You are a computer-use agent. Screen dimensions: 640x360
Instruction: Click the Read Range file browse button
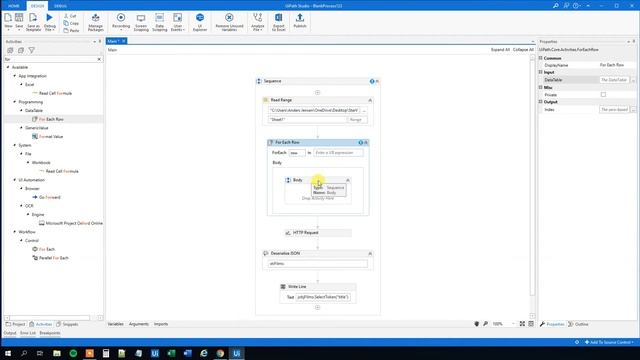click(364, 110)
